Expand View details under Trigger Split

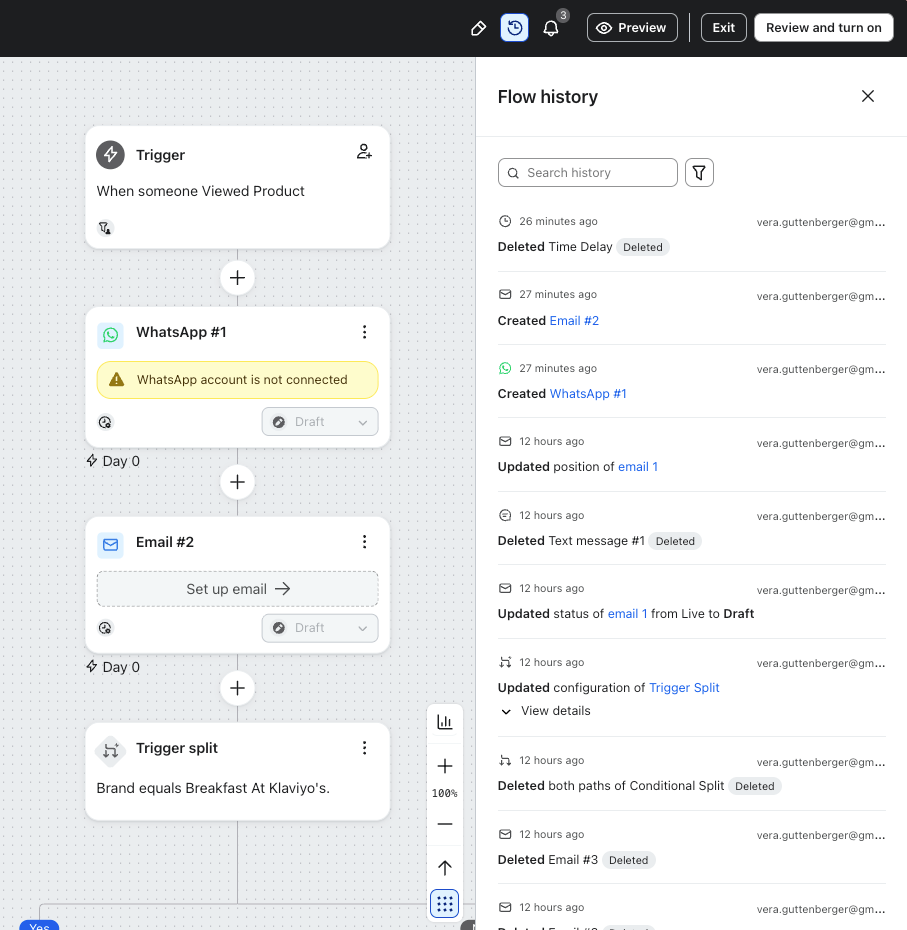546,711
